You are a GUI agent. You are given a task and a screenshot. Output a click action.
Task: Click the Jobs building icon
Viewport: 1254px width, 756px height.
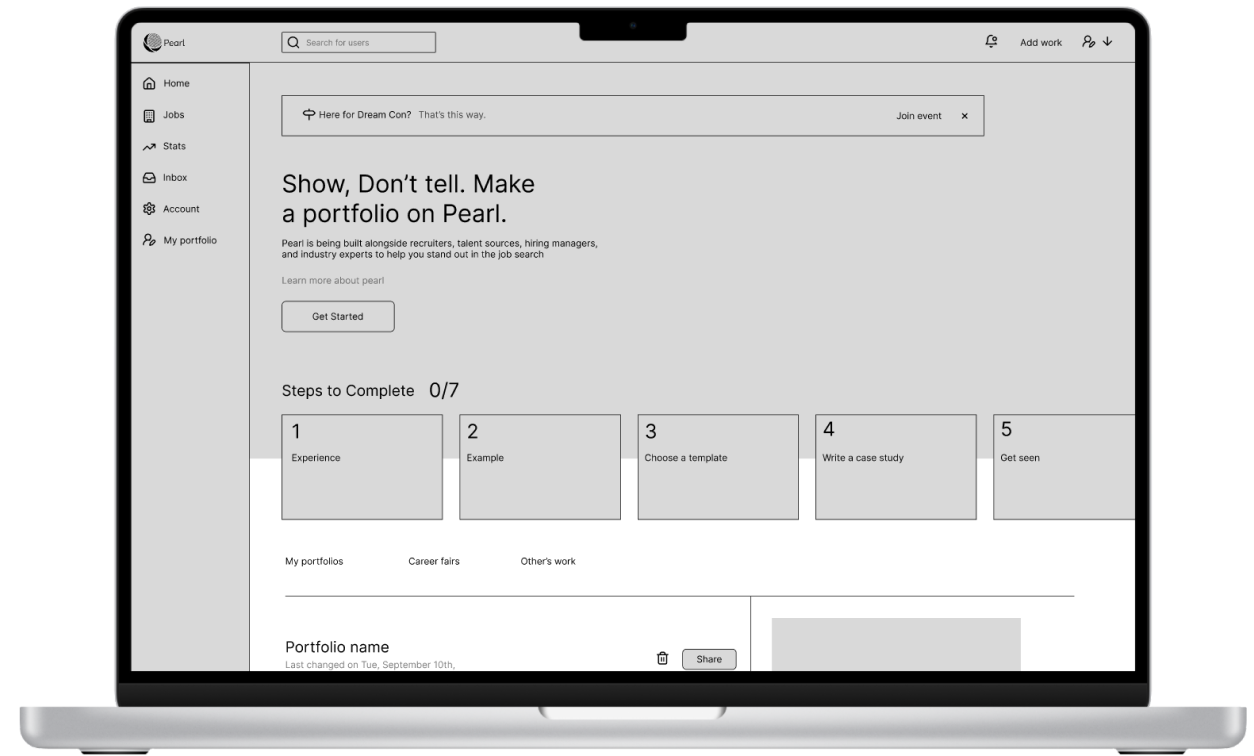(x=149, y=115)
